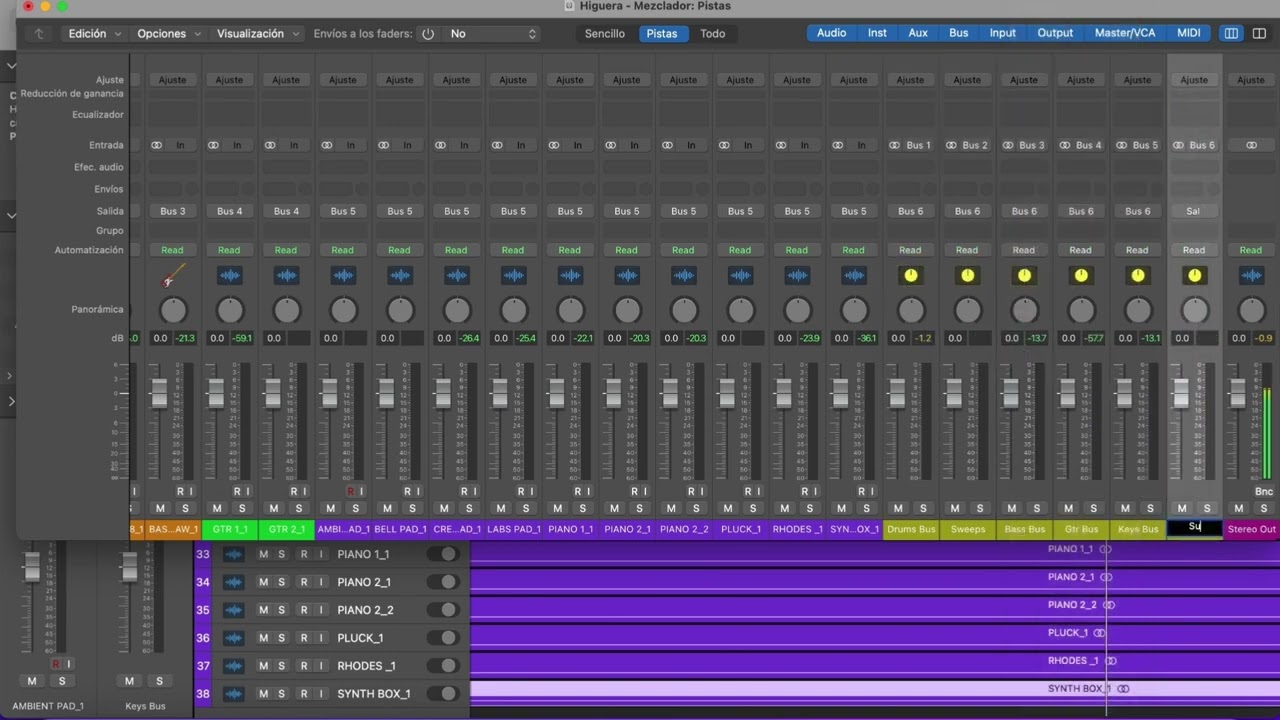1280x720 pixels.
Task: Toggle the Master/VCA channel filter
Action: coord(1125,33)
